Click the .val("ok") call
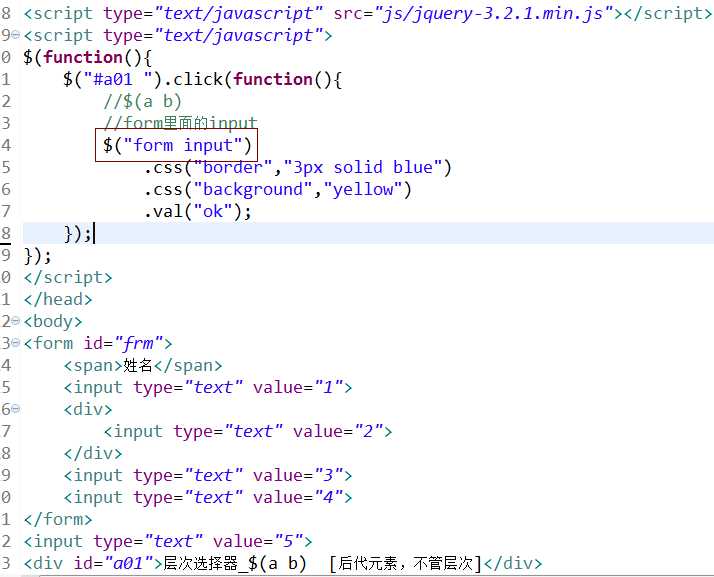 point(198,211)
